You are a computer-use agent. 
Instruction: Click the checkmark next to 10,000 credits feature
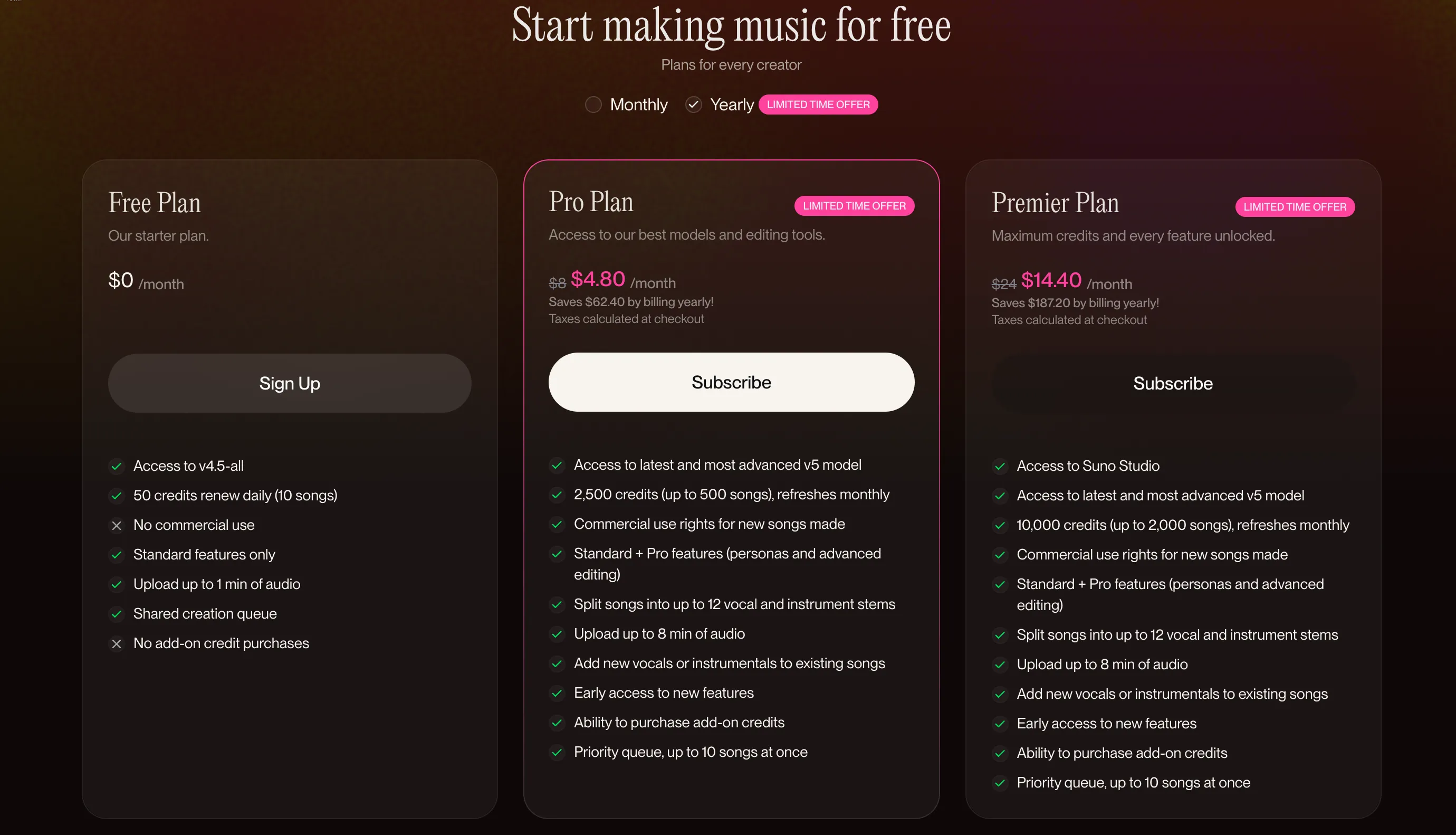tap(1000, 525)
